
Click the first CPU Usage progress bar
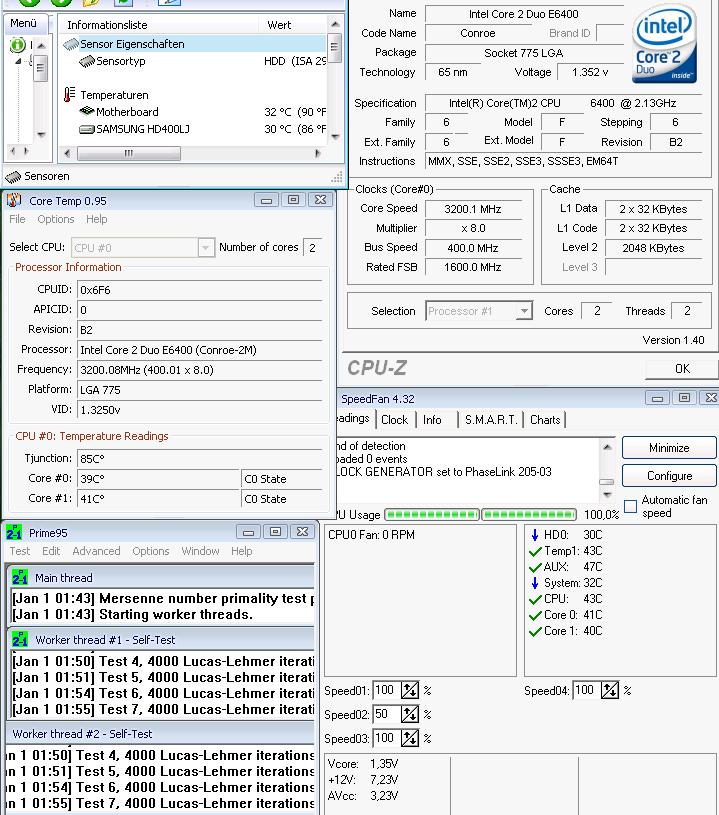pos(432,515)
